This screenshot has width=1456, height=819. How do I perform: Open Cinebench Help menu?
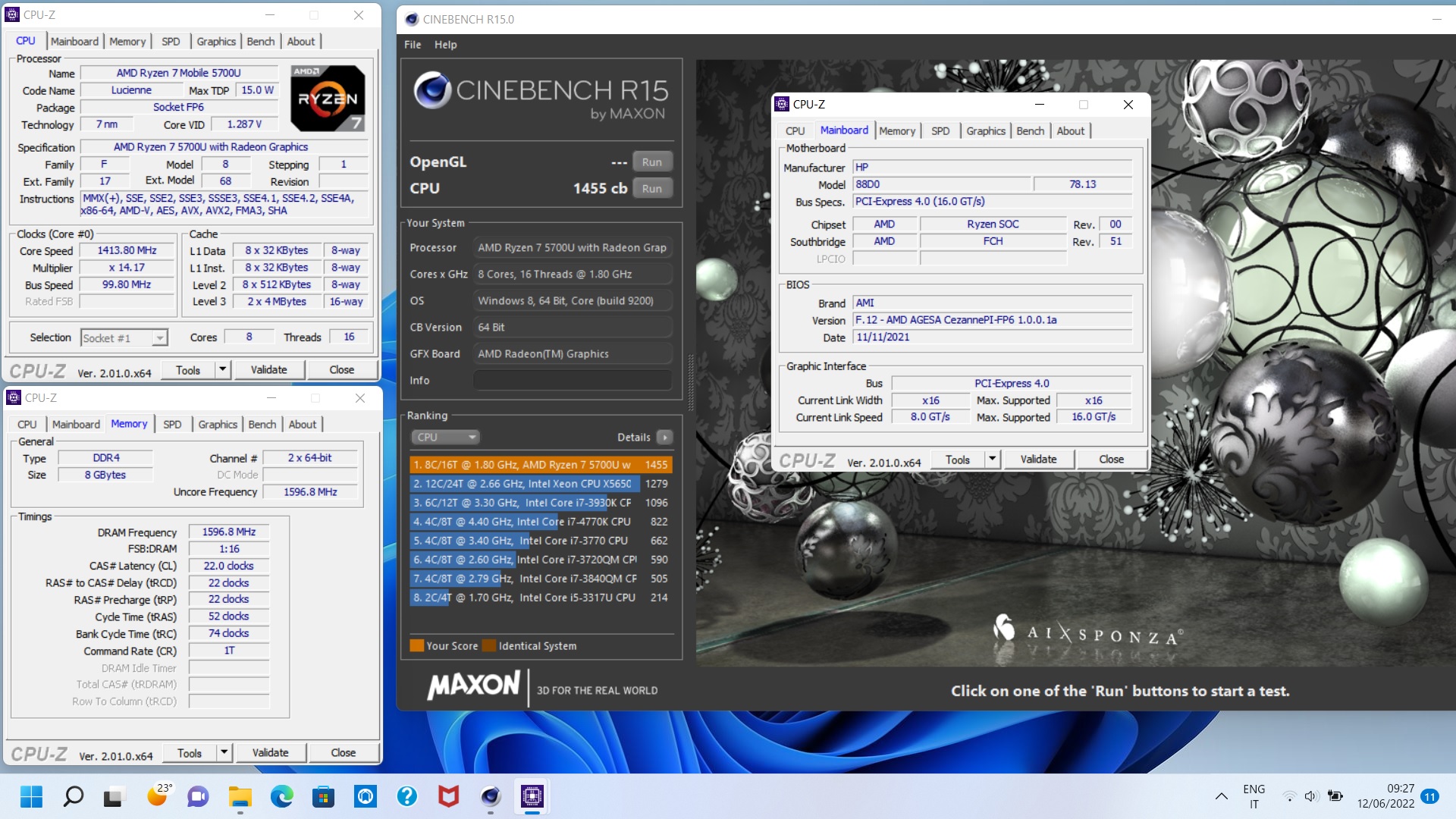(446, 45)
